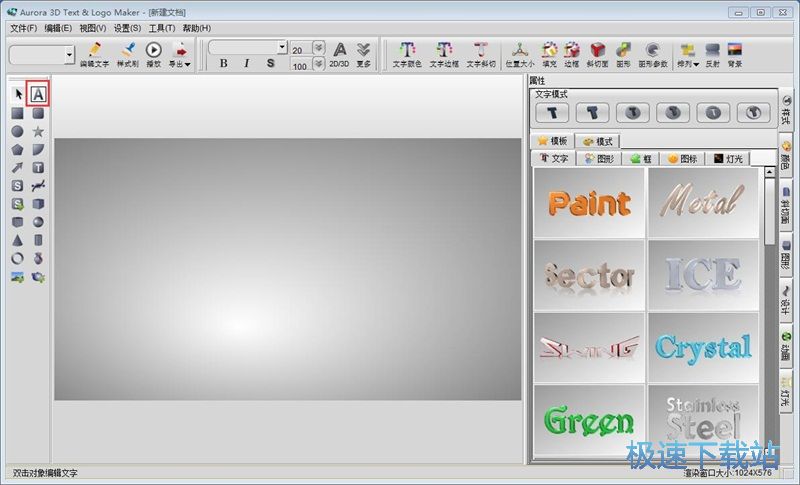Click the 背景 (Background) button
This screenshot has width=800, height=485.
735,55
